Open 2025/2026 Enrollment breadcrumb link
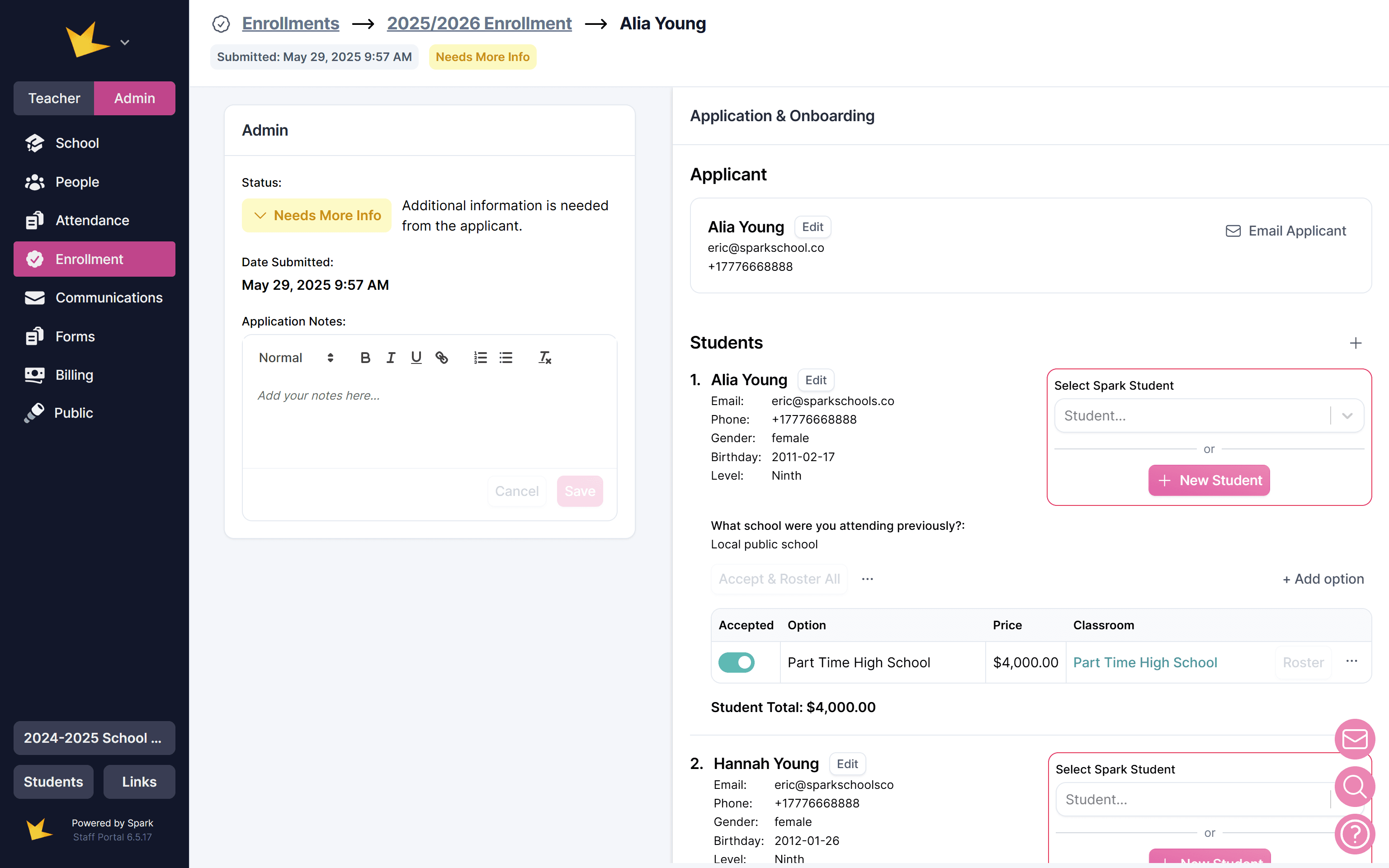This screenshot has width=1389, height=868. (479, 24)
